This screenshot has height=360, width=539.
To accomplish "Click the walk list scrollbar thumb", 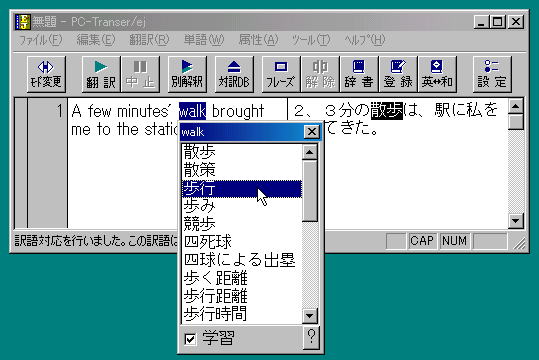I will tap(310, 191).
